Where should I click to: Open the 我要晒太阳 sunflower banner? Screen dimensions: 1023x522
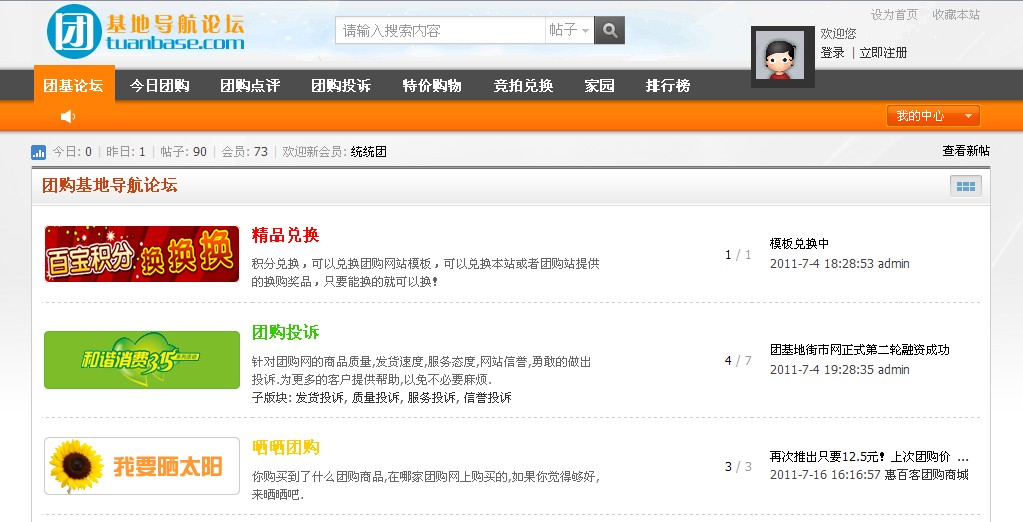point(142,466)
